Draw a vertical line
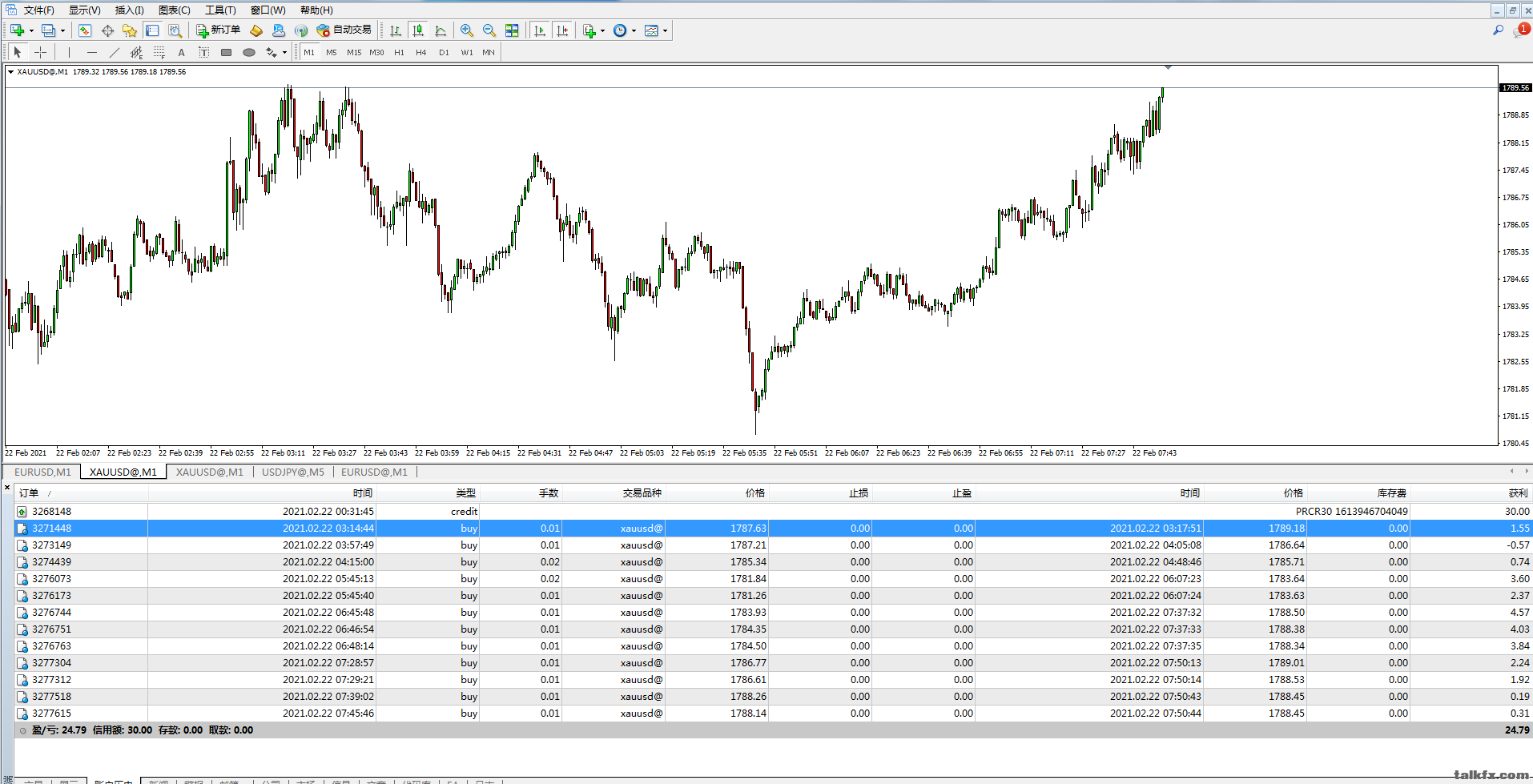The image size is (1533, 784). [x=70, y=53]
